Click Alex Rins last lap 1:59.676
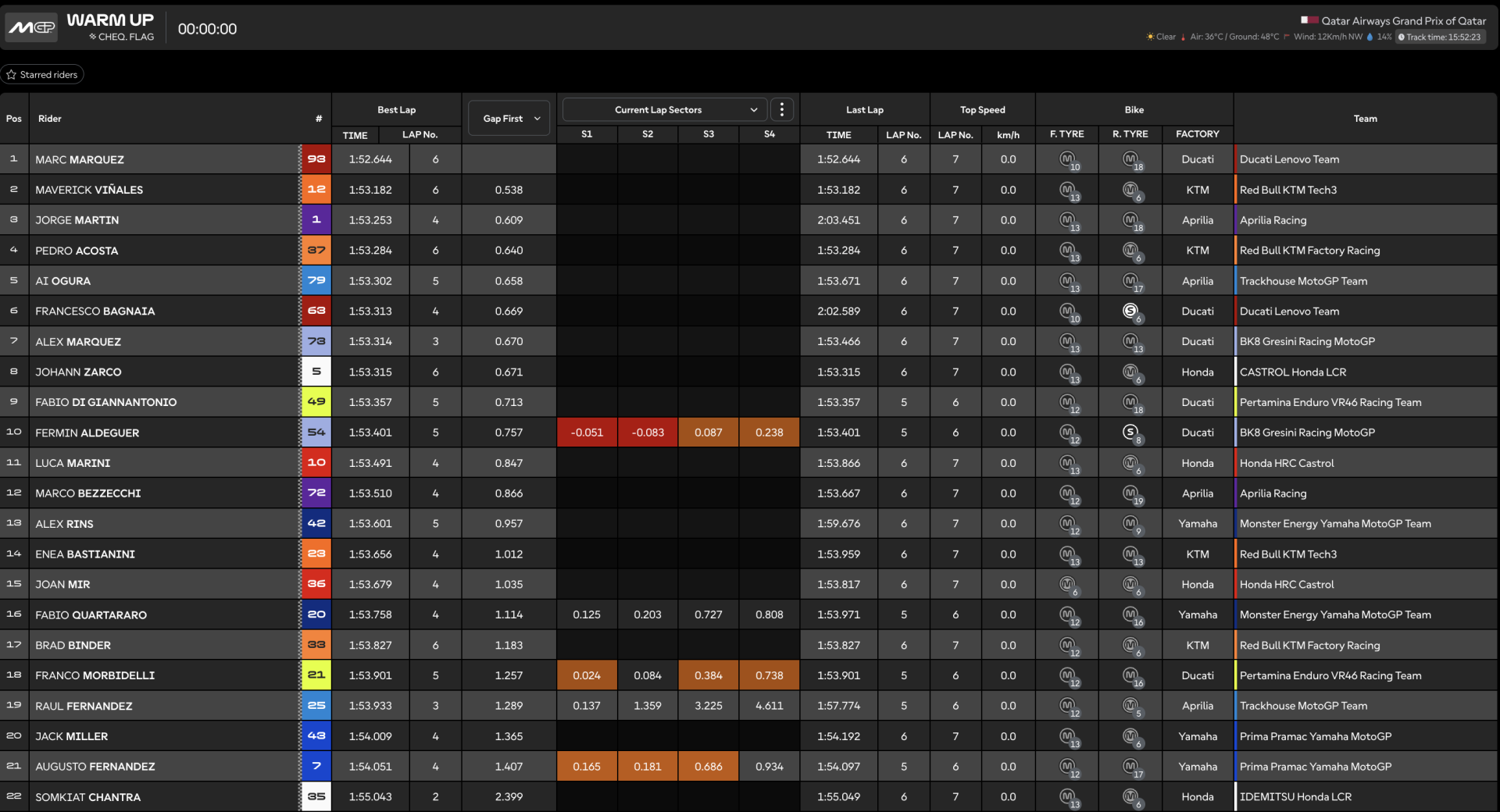The width and height of the screenshot is (1500, 812). [838, 524]
